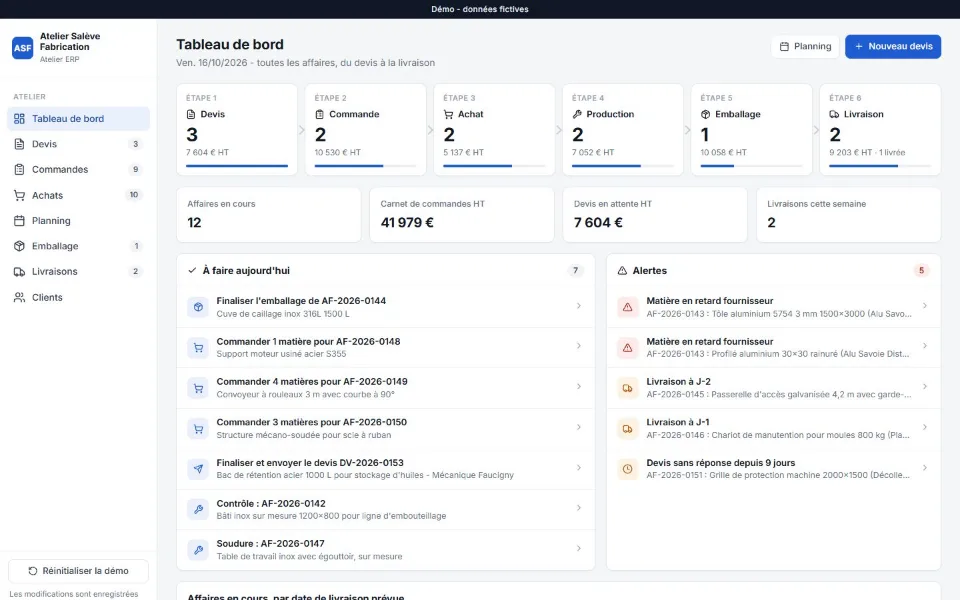960x600 pixels.
Task: Open Commandes section in sidebar
Action: [x=78, y=170]
